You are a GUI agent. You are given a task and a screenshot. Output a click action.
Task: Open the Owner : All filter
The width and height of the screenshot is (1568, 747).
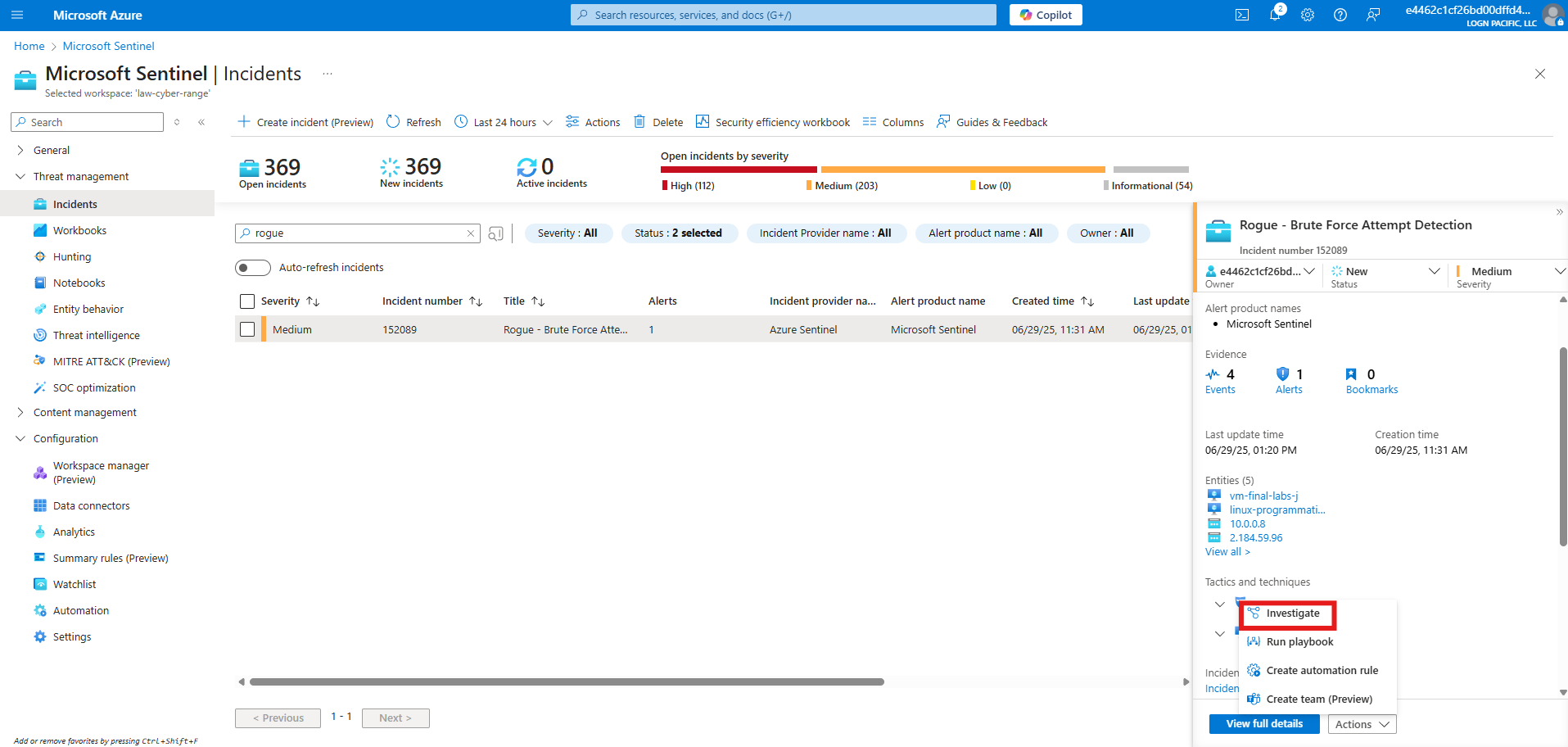(x=1107, y=233)
